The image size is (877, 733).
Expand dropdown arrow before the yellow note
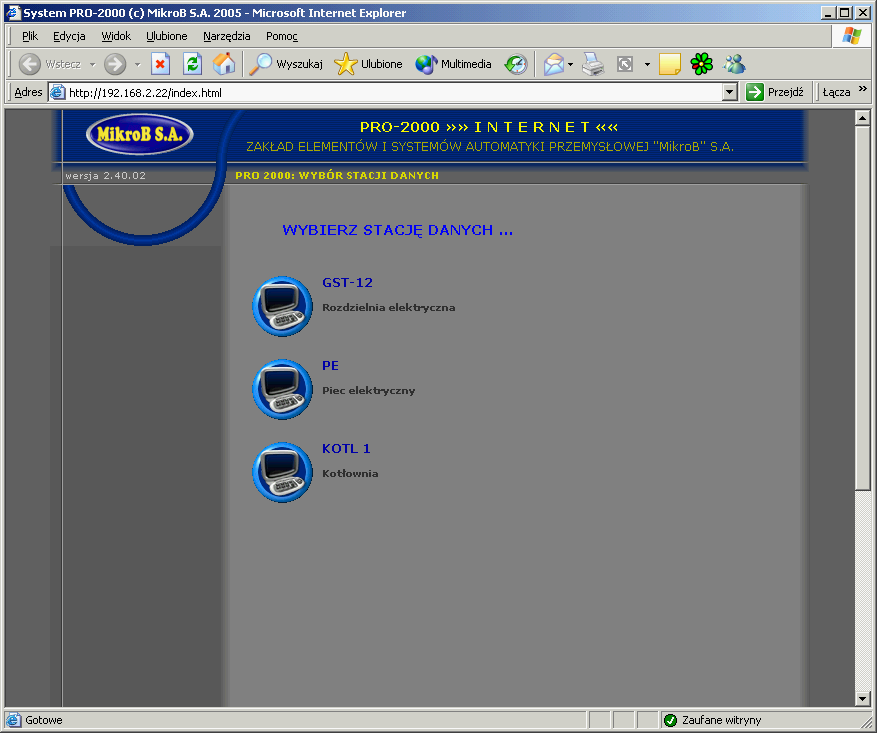[647, 64]
